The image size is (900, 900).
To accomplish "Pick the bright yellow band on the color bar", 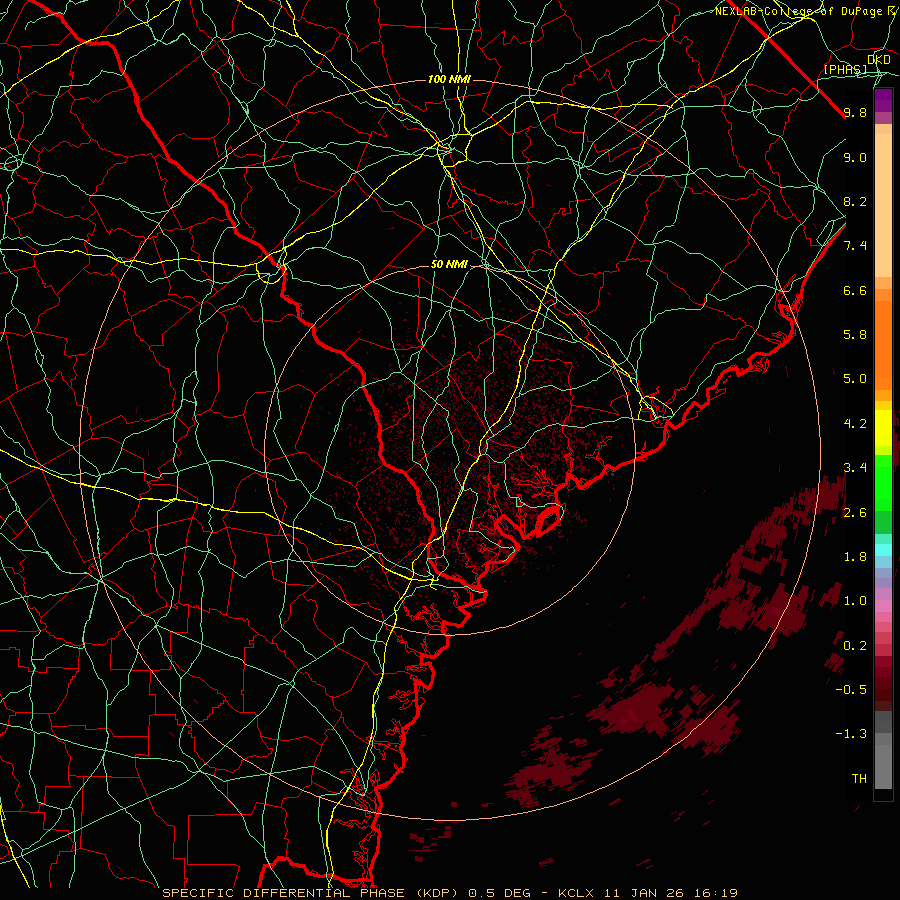I will click(x=883, y=428).
